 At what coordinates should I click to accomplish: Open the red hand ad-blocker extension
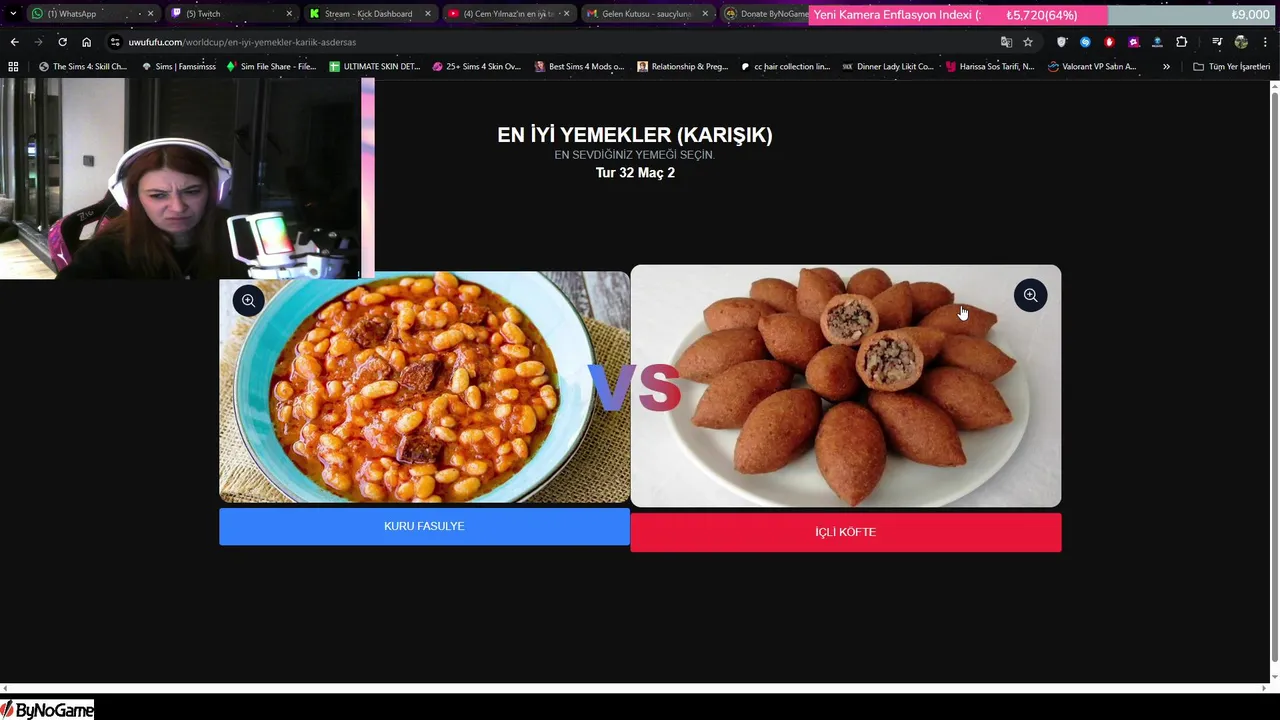point(1109,42)
